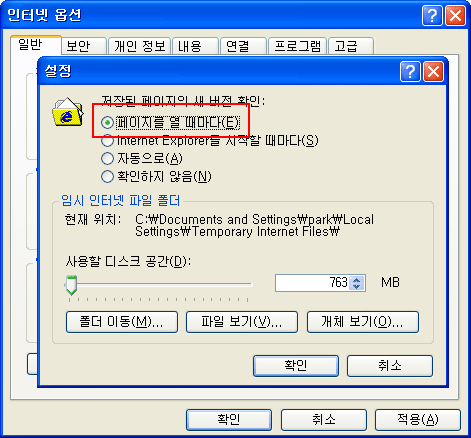This screenshot has height=438, width=471.
Task: Increase disk space with stepper up arrow
Action: pos(357,279)
